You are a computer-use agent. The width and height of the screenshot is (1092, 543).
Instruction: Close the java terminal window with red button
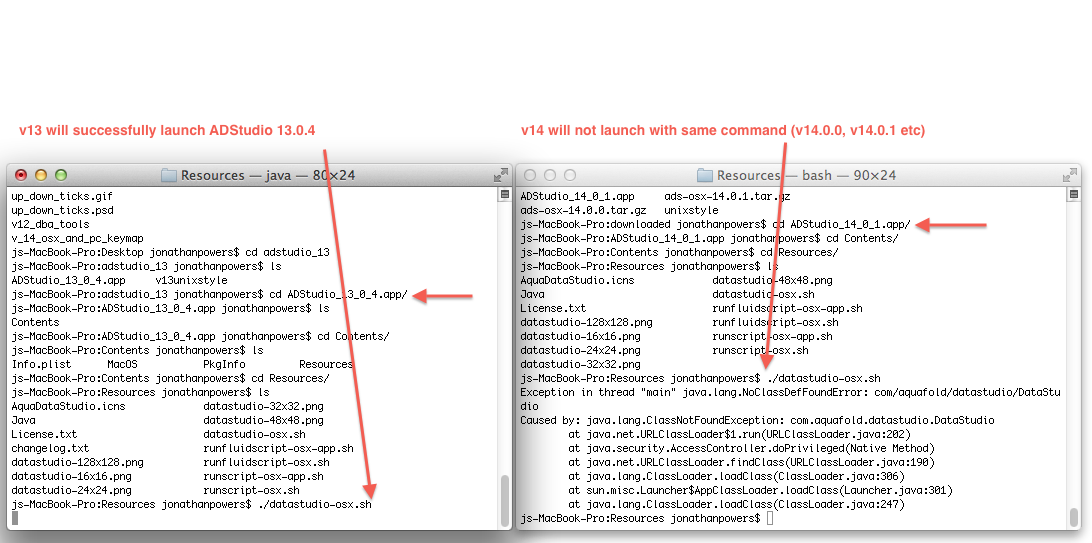(x=21, y=175)
